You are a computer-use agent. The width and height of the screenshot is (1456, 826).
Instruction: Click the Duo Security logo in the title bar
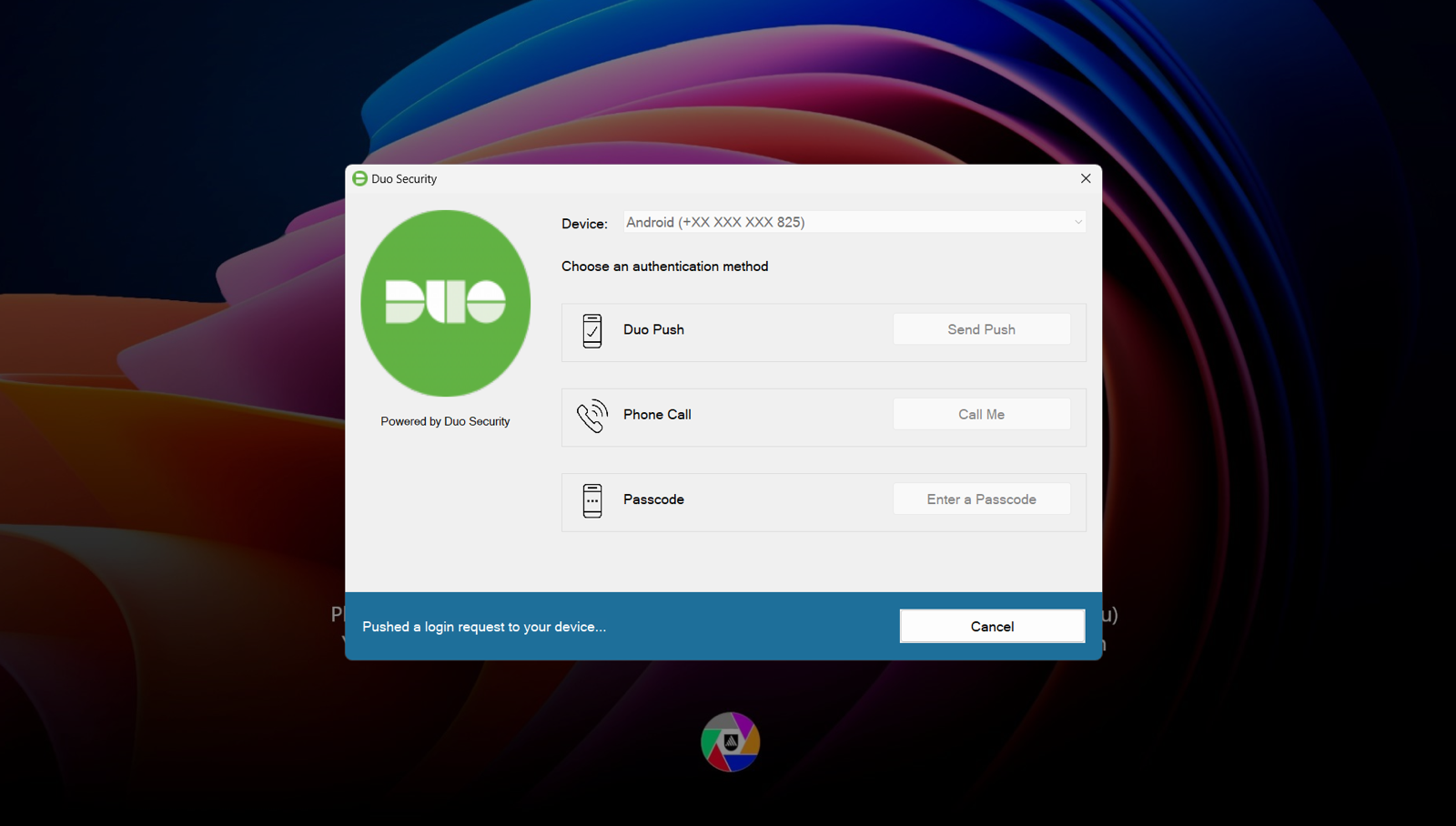(360, 178)
